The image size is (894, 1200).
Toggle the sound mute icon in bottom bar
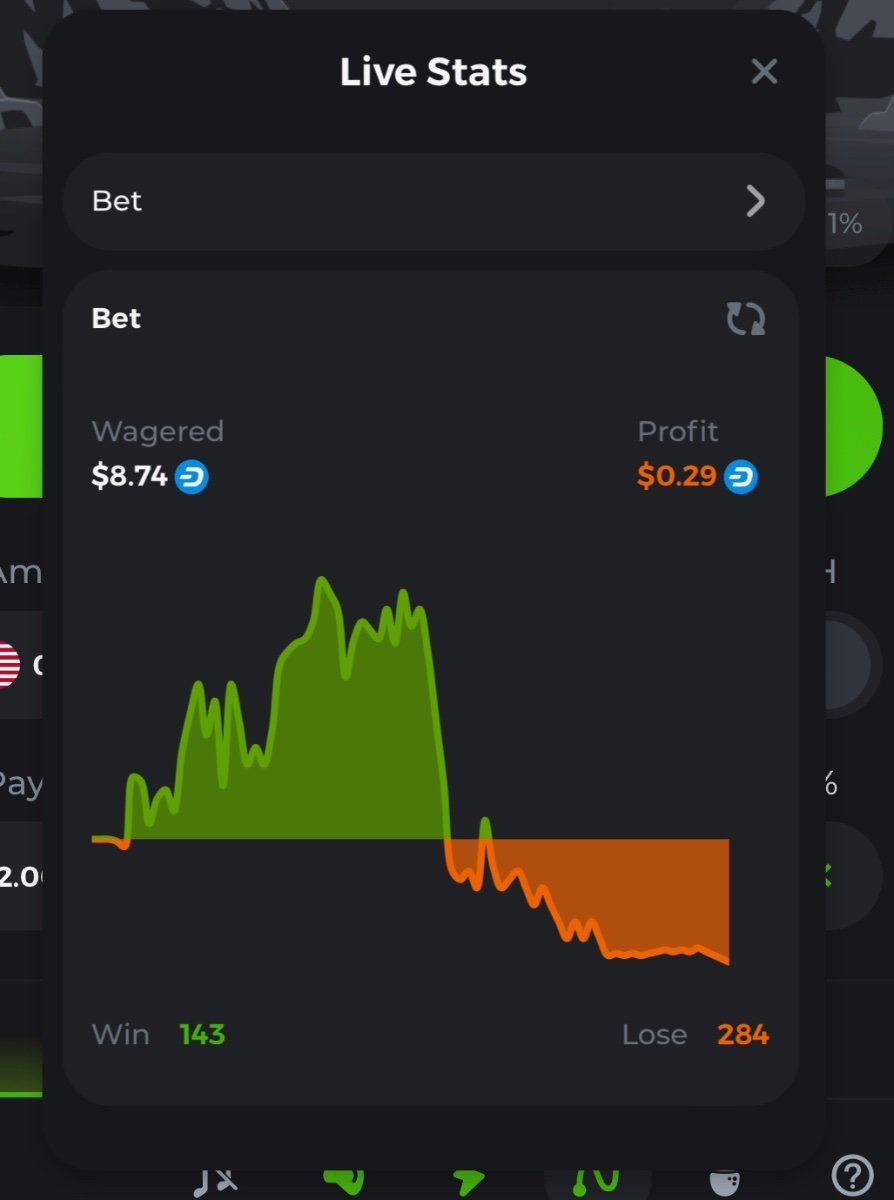click(x=215, y=1181)
